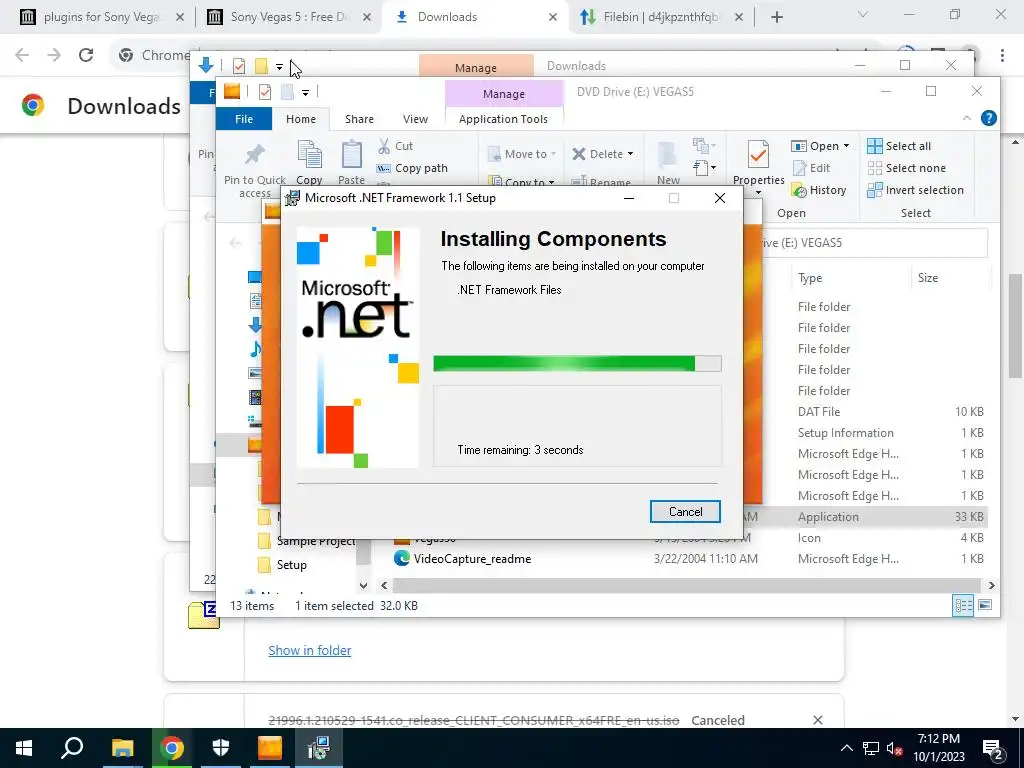Image resolution: width=1024 pixels, height=768 pixels.
Task: Open the Share ribbon tab
Action: pos(359,119)
